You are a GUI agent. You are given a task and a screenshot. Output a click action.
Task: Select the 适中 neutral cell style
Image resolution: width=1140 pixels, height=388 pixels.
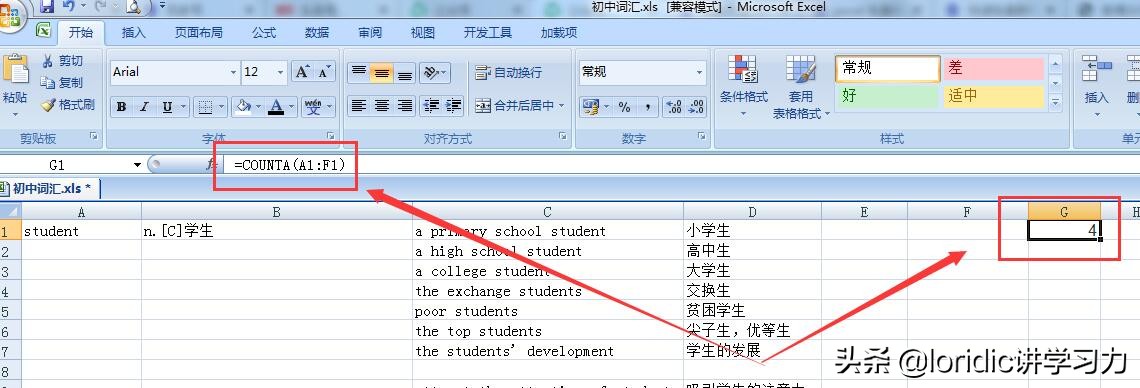[994, 96]
